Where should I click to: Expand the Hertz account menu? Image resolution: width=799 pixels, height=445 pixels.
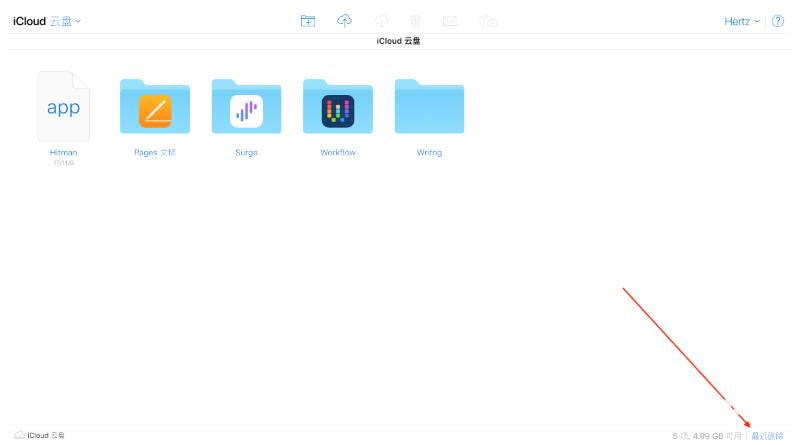(742, 21)
